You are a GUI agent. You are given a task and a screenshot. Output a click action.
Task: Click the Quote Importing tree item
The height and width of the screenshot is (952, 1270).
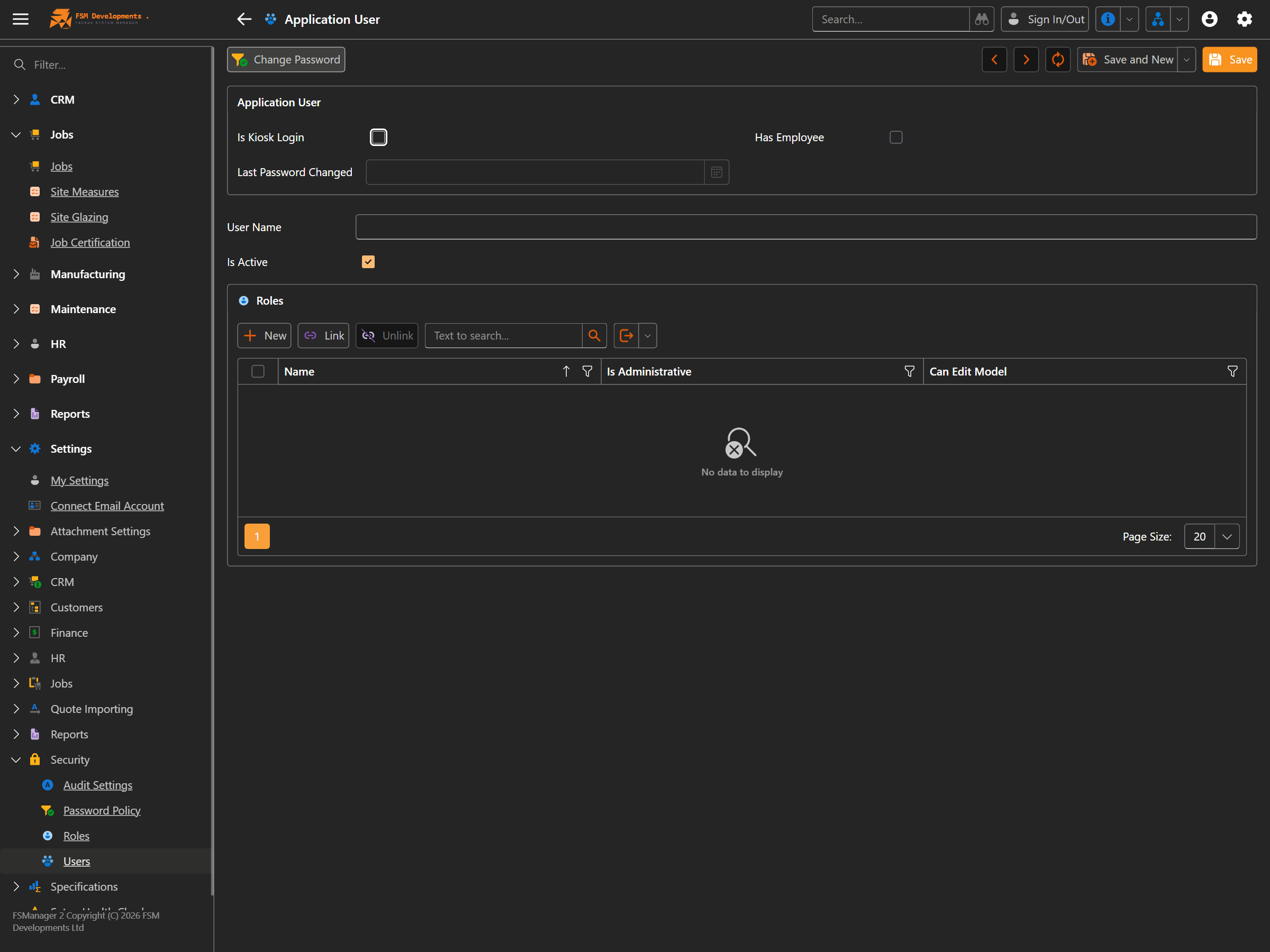pyautogui.click(x=92, y=709)
